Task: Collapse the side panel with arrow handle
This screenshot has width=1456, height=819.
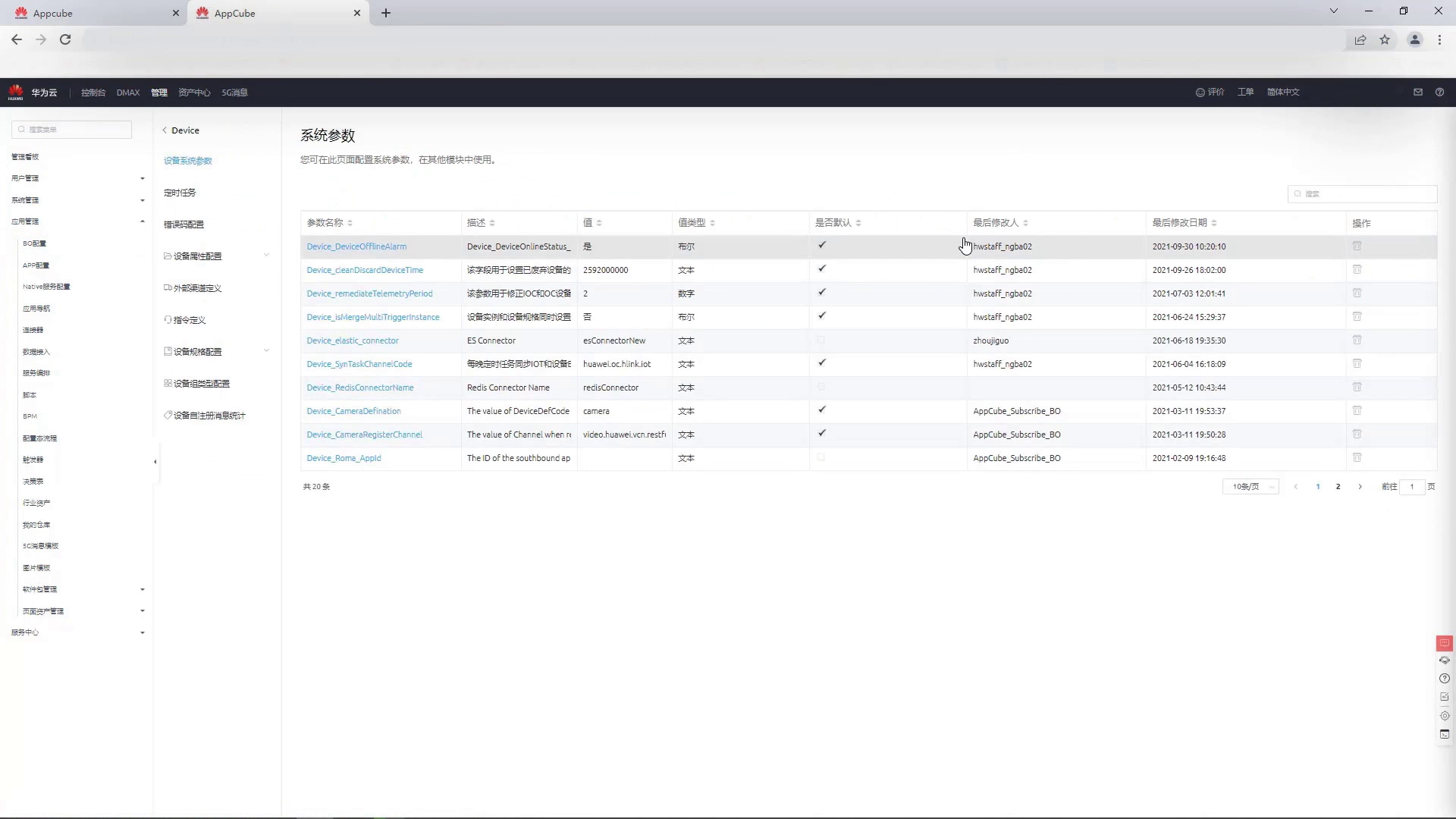Action: tap(155, 461)
